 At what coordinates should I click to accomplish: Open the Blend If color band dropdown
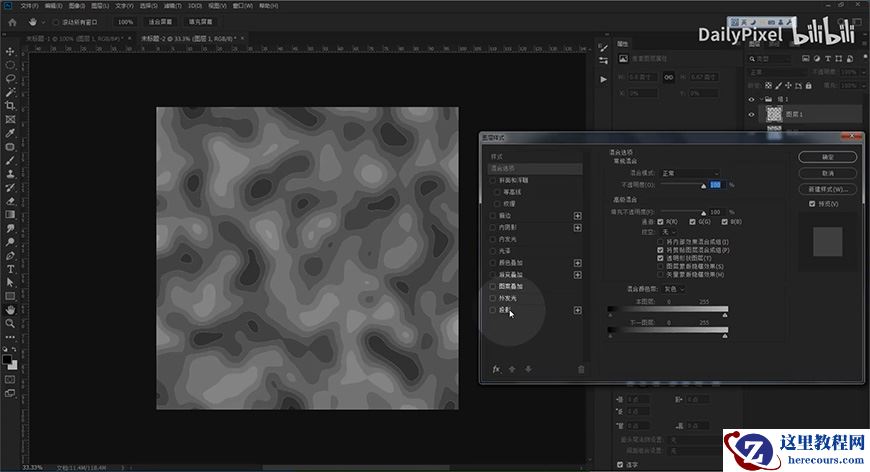(x=674, y=289)
